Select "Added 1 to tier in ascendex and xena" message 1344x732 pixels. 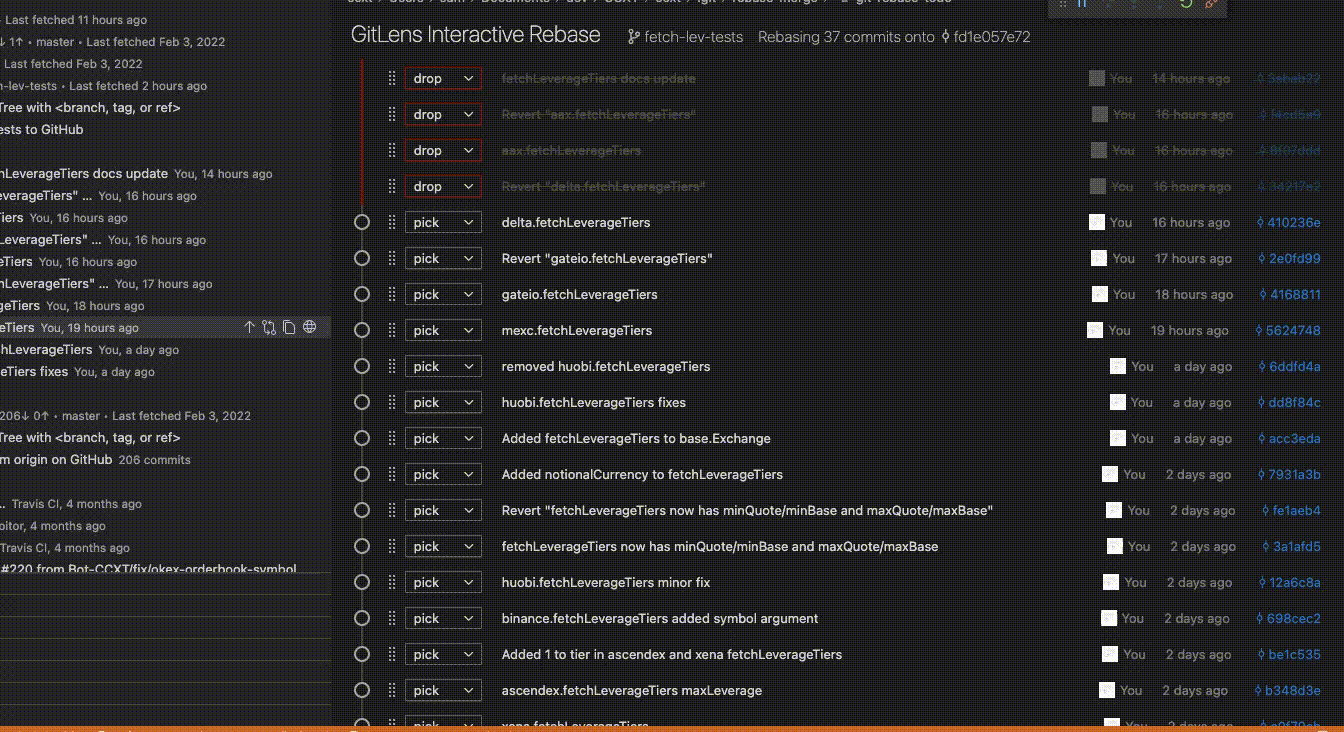(672, 654)
